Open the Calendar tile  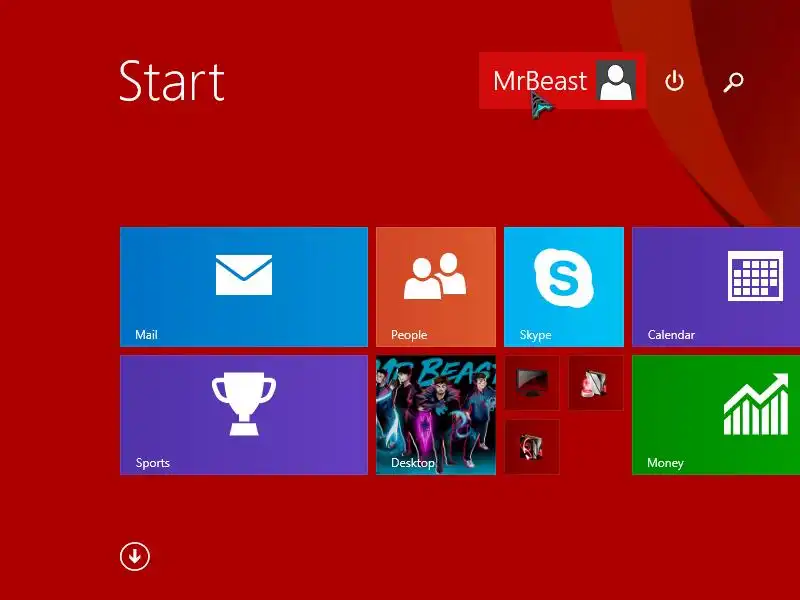pos(716,287)
